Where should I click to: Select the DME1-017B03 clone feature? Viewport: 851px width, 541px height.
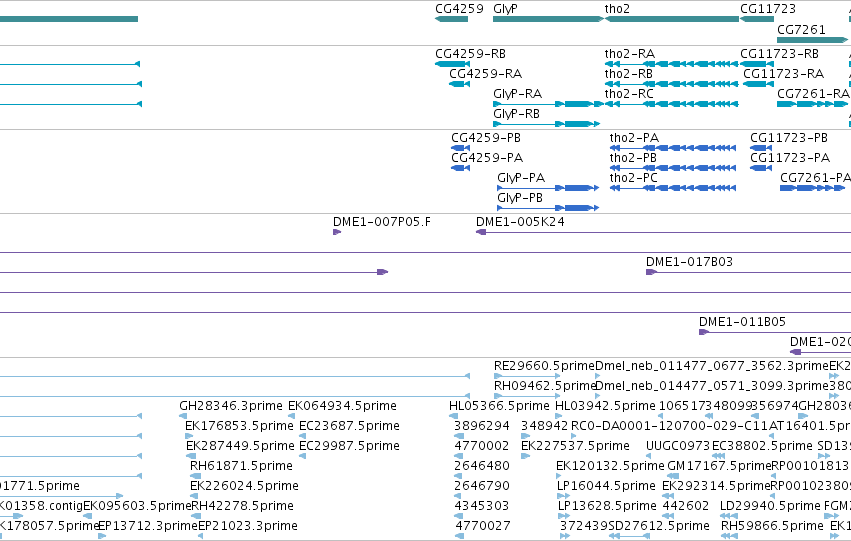click(748, 272)
